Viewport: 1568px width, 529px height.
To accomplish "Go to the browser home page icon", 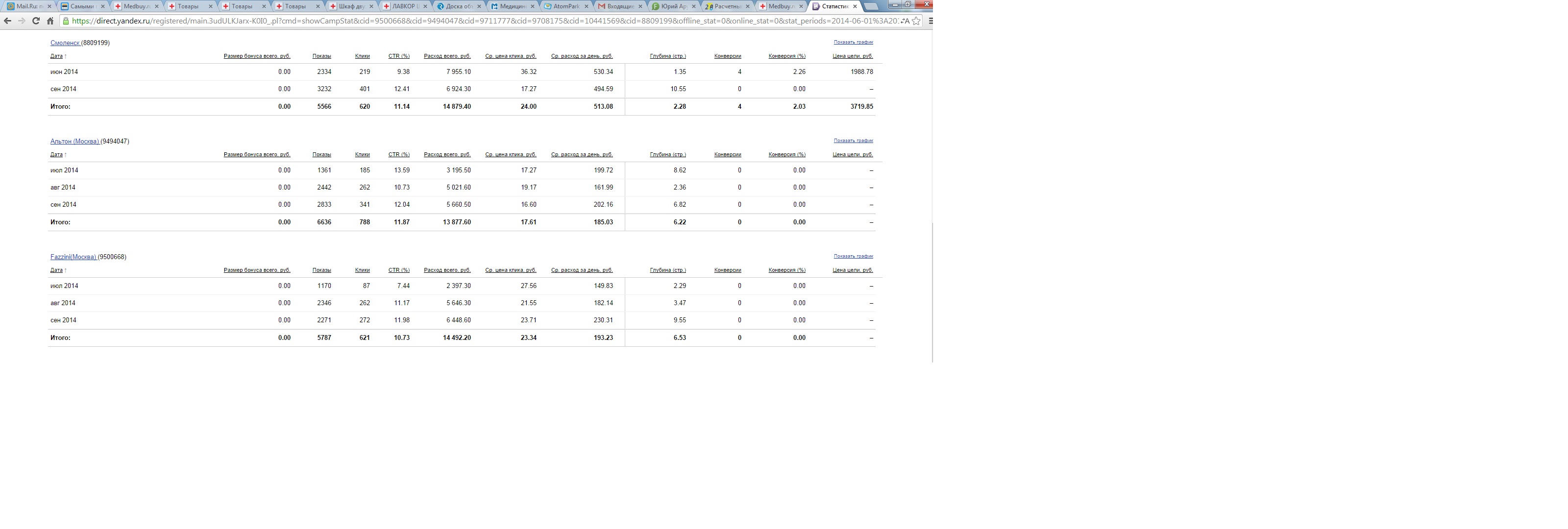I will [x=50, y=21].
